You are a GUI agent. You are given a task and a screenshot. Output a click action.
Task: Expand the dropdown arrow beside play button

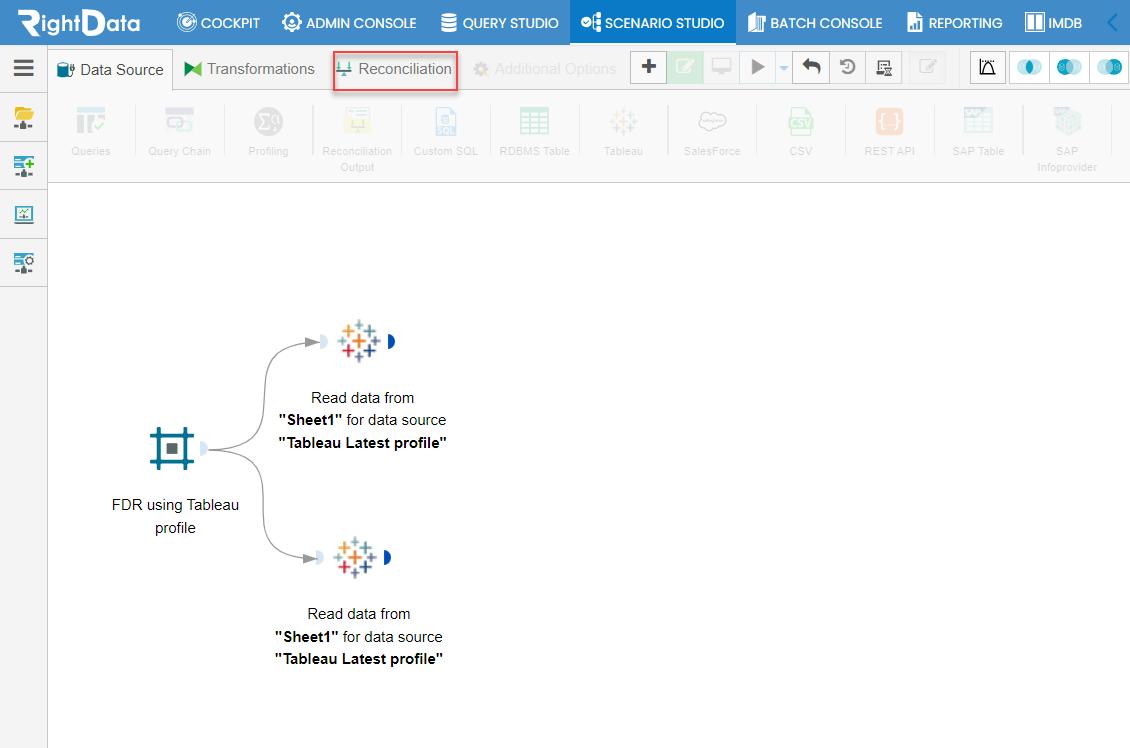tap(783, 68)
